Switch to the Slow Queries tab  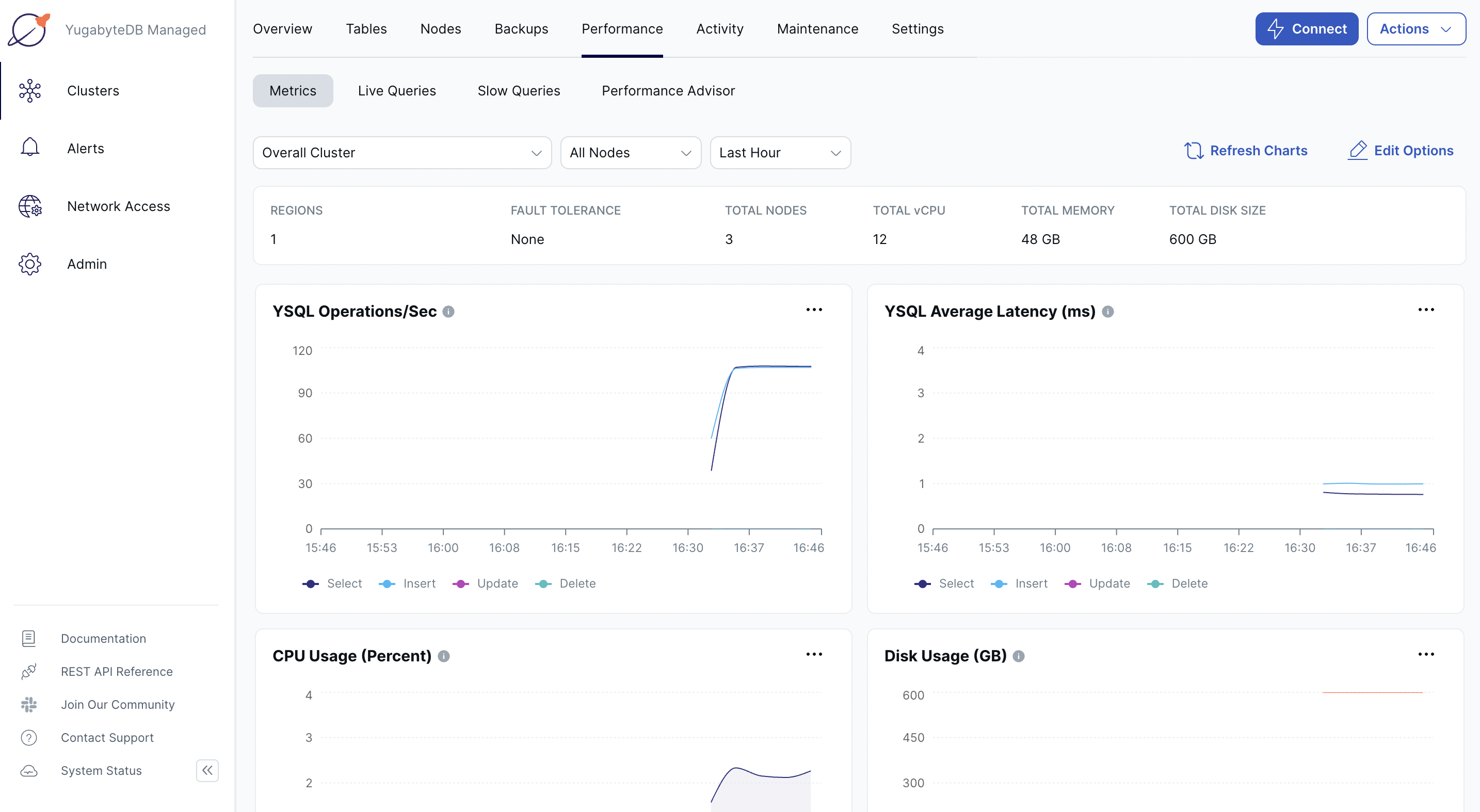tap(518, 90)
